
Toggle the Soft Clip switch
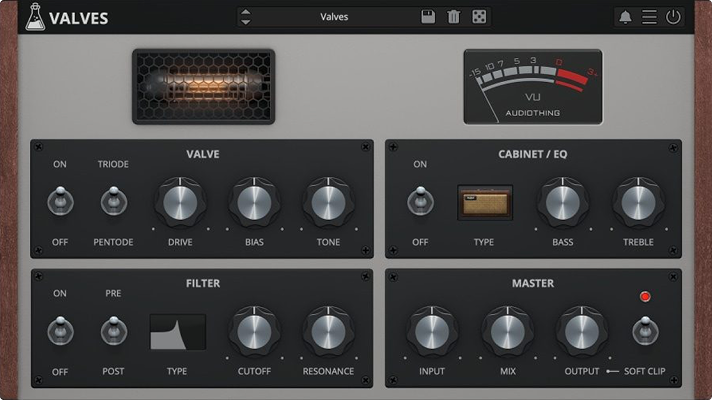[645, 331]
